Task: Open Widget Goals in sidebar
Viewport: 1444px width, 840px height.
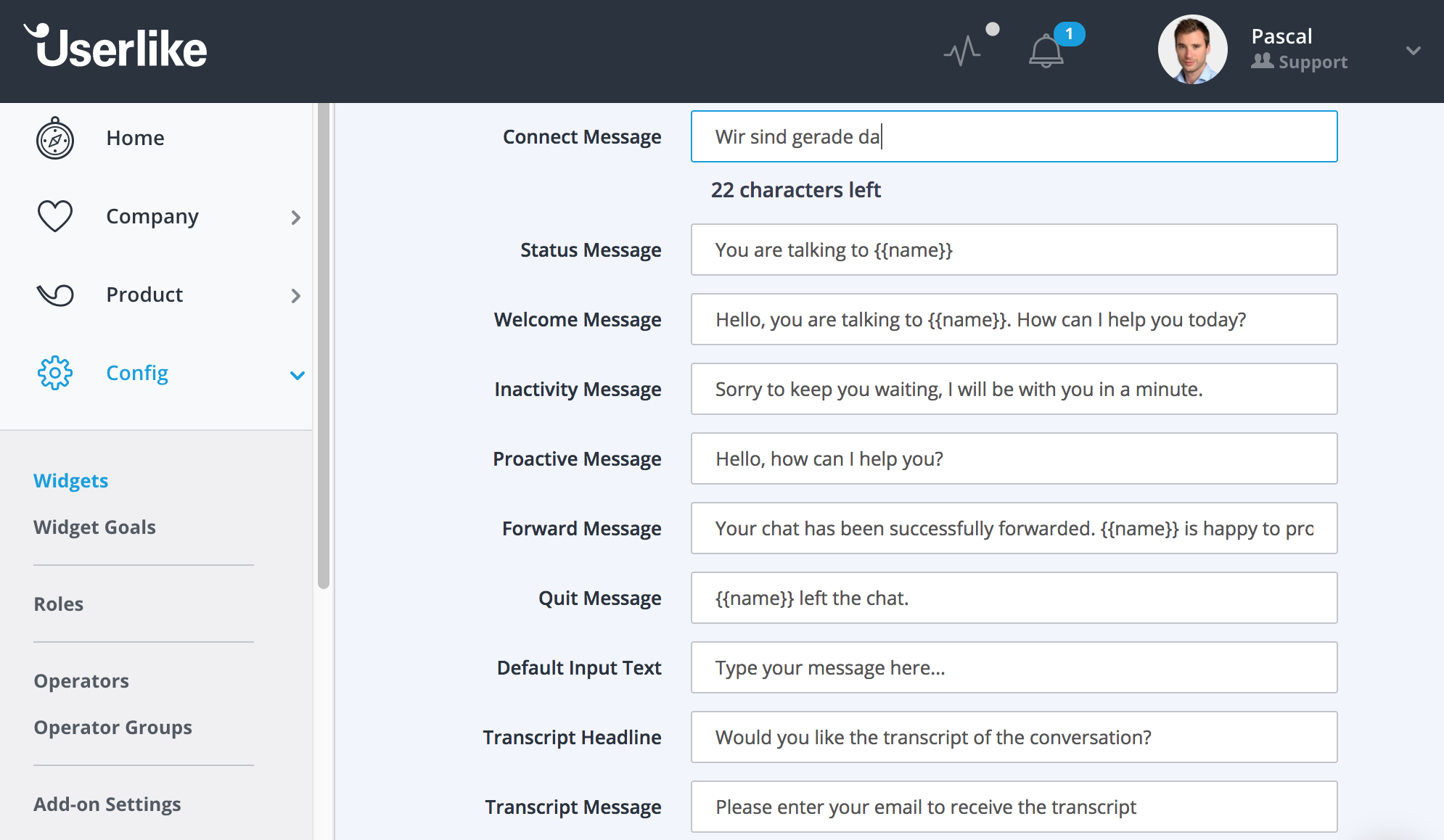Action: point(95,527)
